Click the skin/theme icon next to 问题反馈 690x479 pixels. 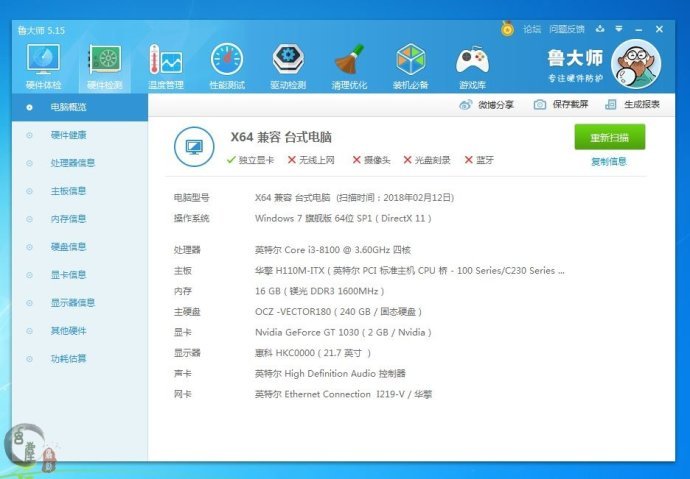click(x=600, y=29)
